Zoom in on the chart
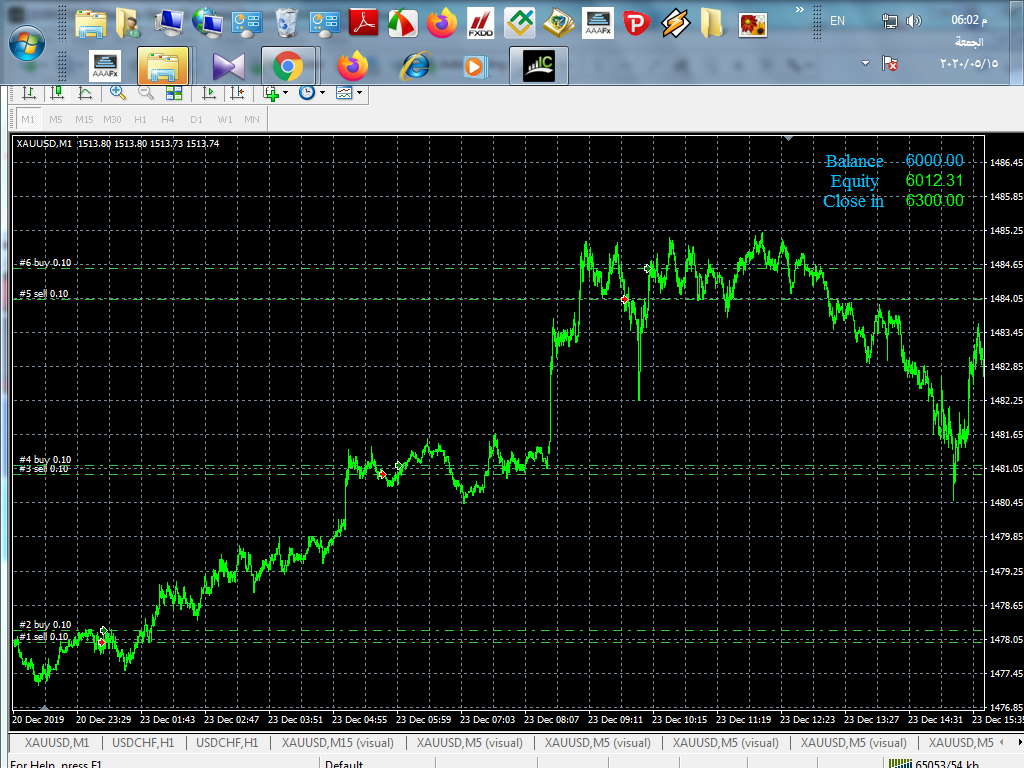The image size is (1024, 768). tap(117, 93)
